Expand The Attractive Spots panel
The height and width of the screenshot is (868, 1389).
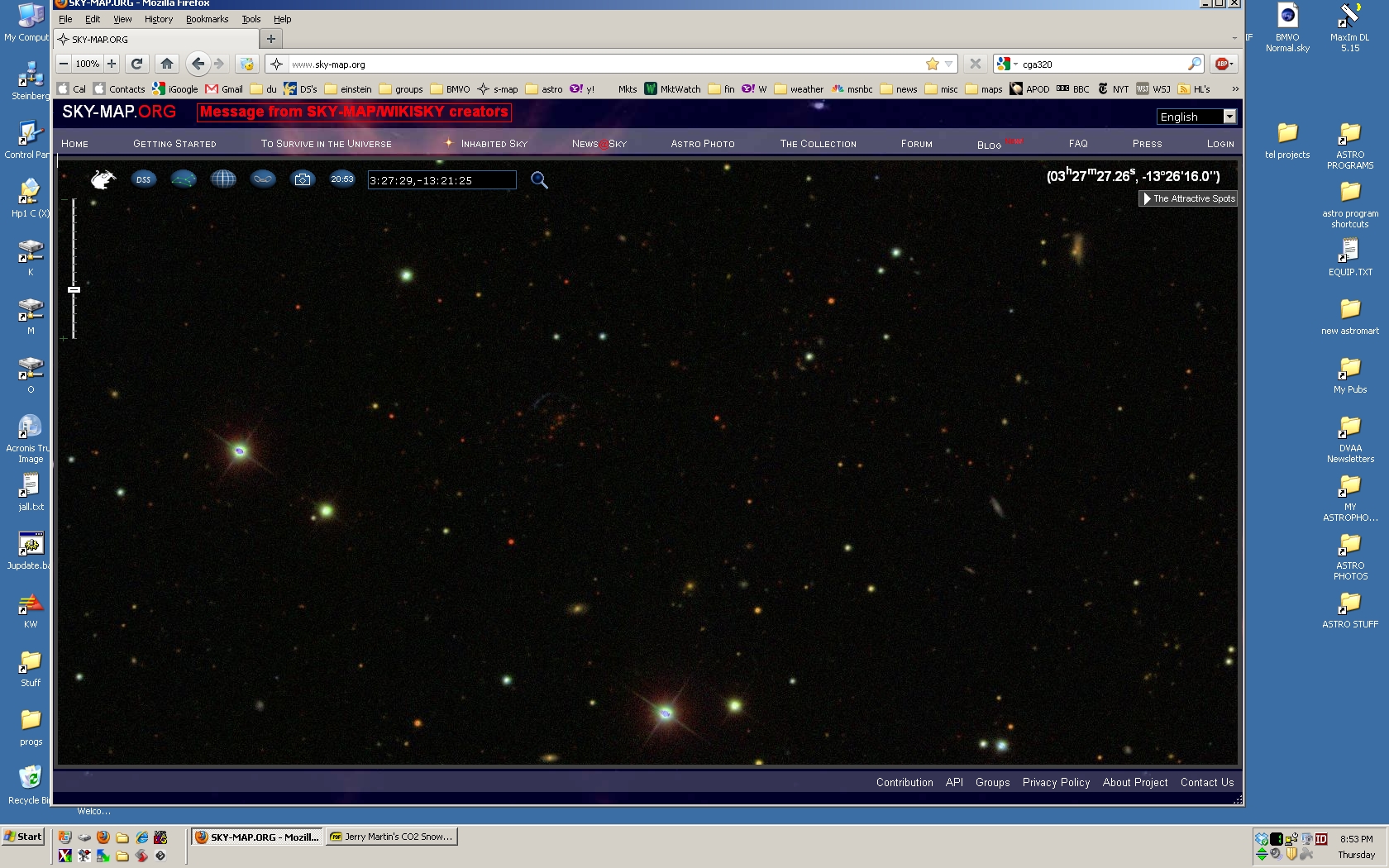click(x=1188, y=198)
